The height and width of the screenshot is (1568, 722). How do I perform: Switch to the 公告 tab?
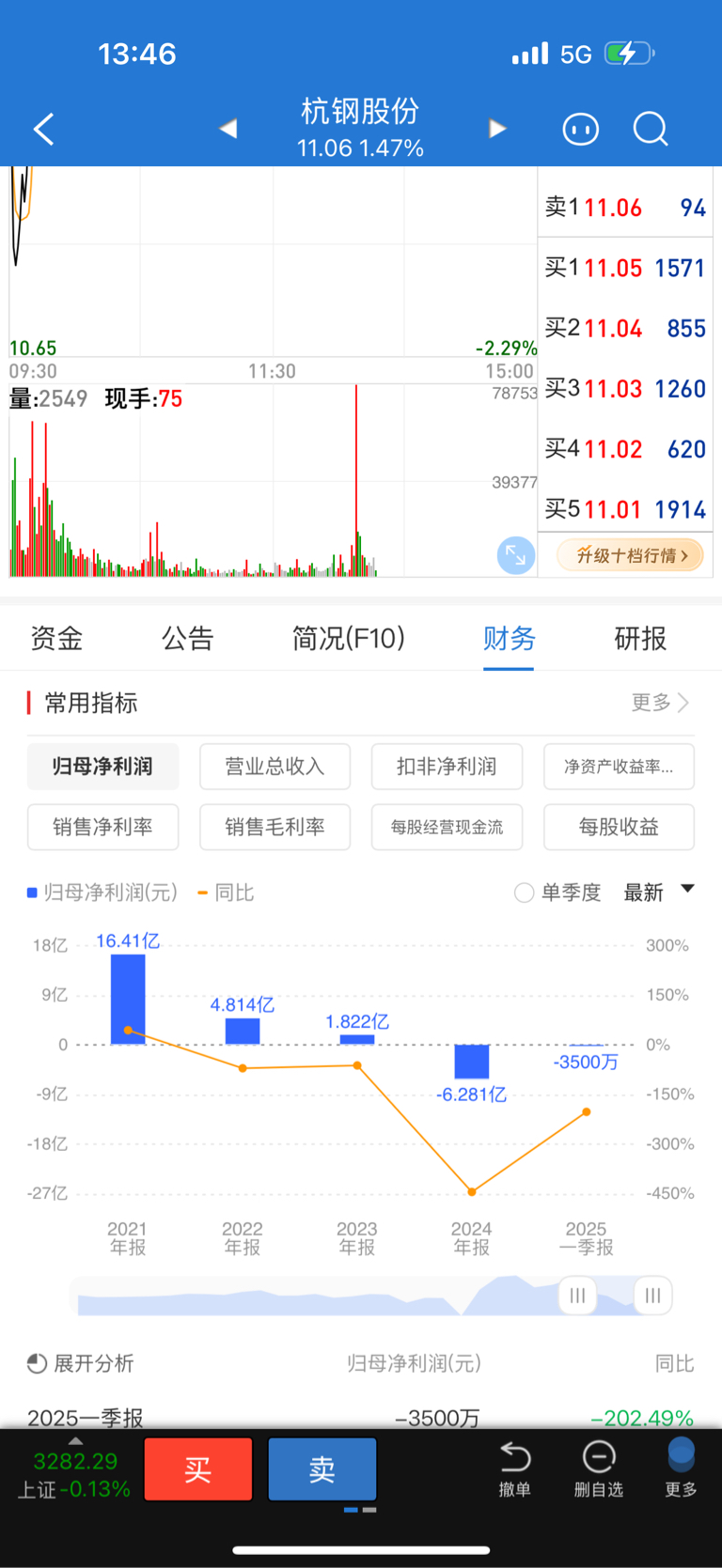[188, 639]
